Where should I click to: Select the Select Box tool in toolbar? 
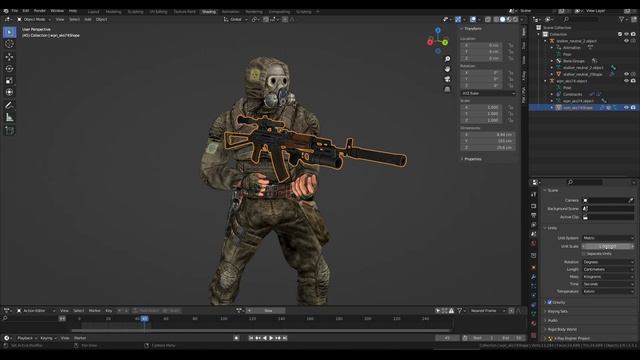(x=9, y=32)
